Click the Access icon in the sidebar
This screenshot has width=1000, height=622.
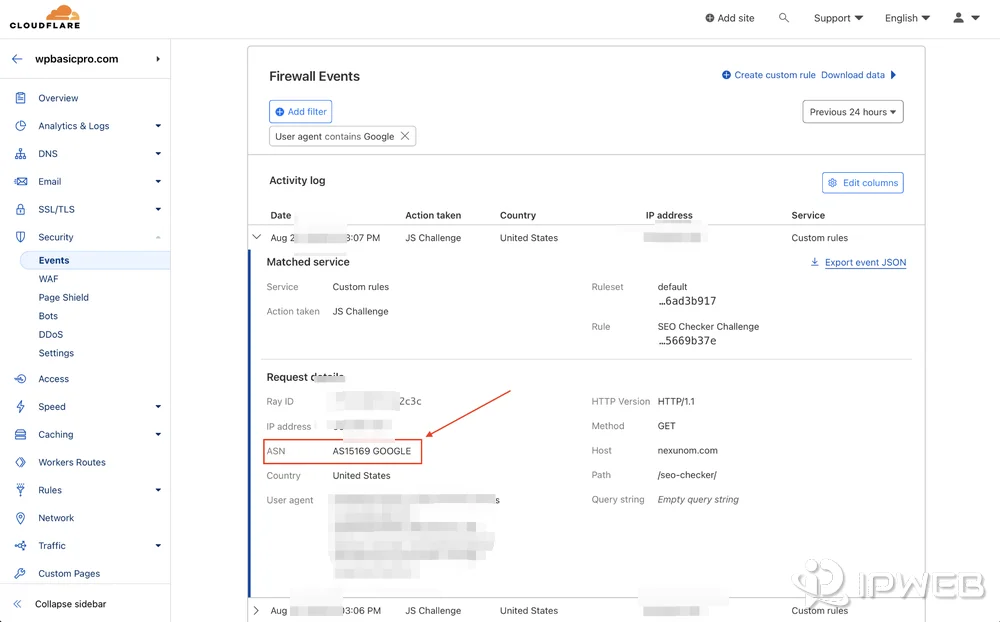tap(20, 379)
